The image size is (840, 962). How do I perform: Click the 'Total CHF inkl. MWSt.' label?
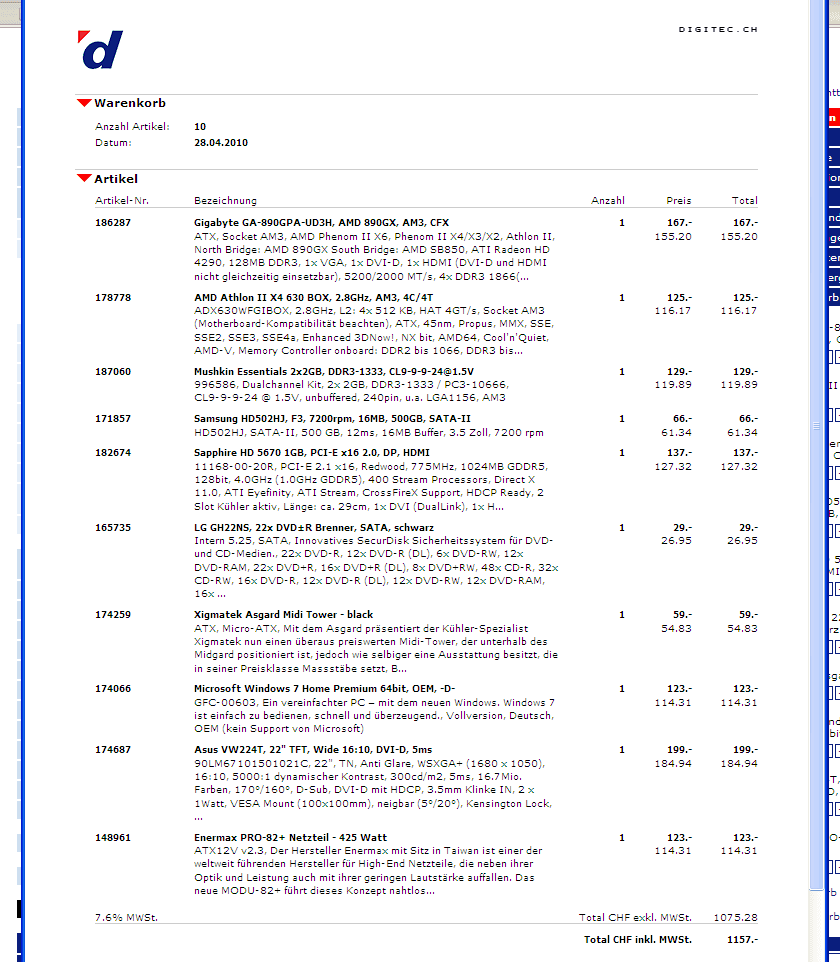pyautogui.click(x=638, y=940)
